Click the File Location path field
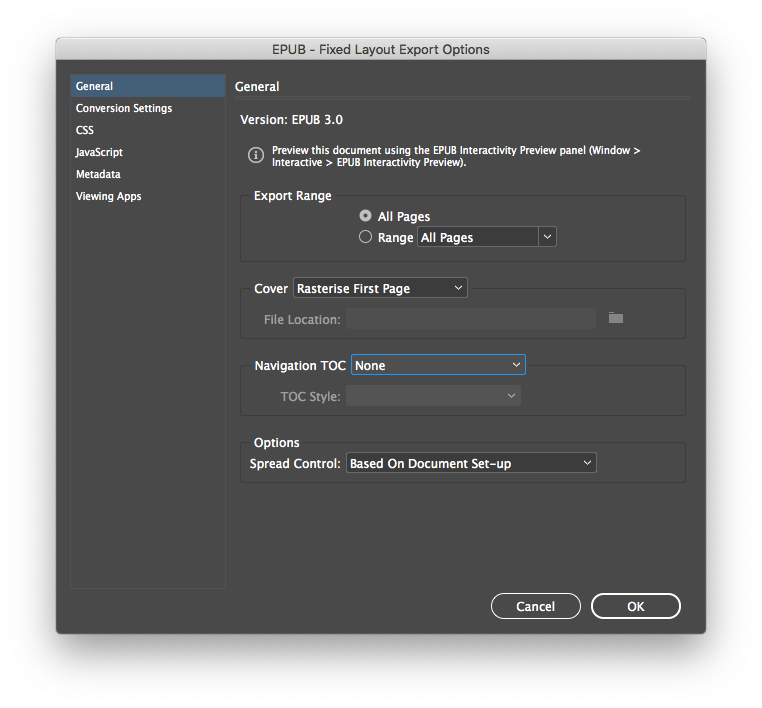The image size is (762, 708). (471, 319)
